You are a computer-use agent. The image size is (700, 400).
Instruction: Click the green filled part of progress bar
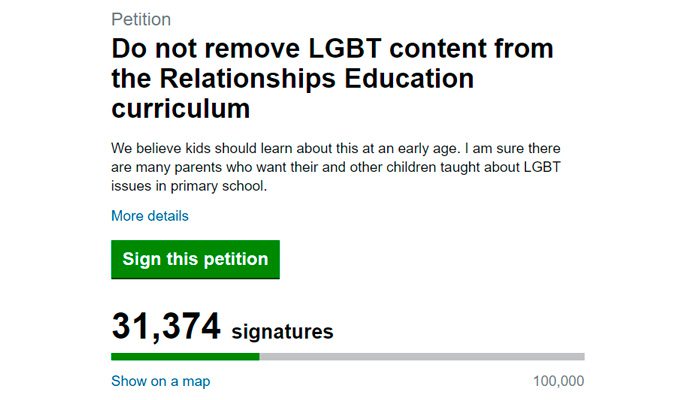(x=185, y=356)
